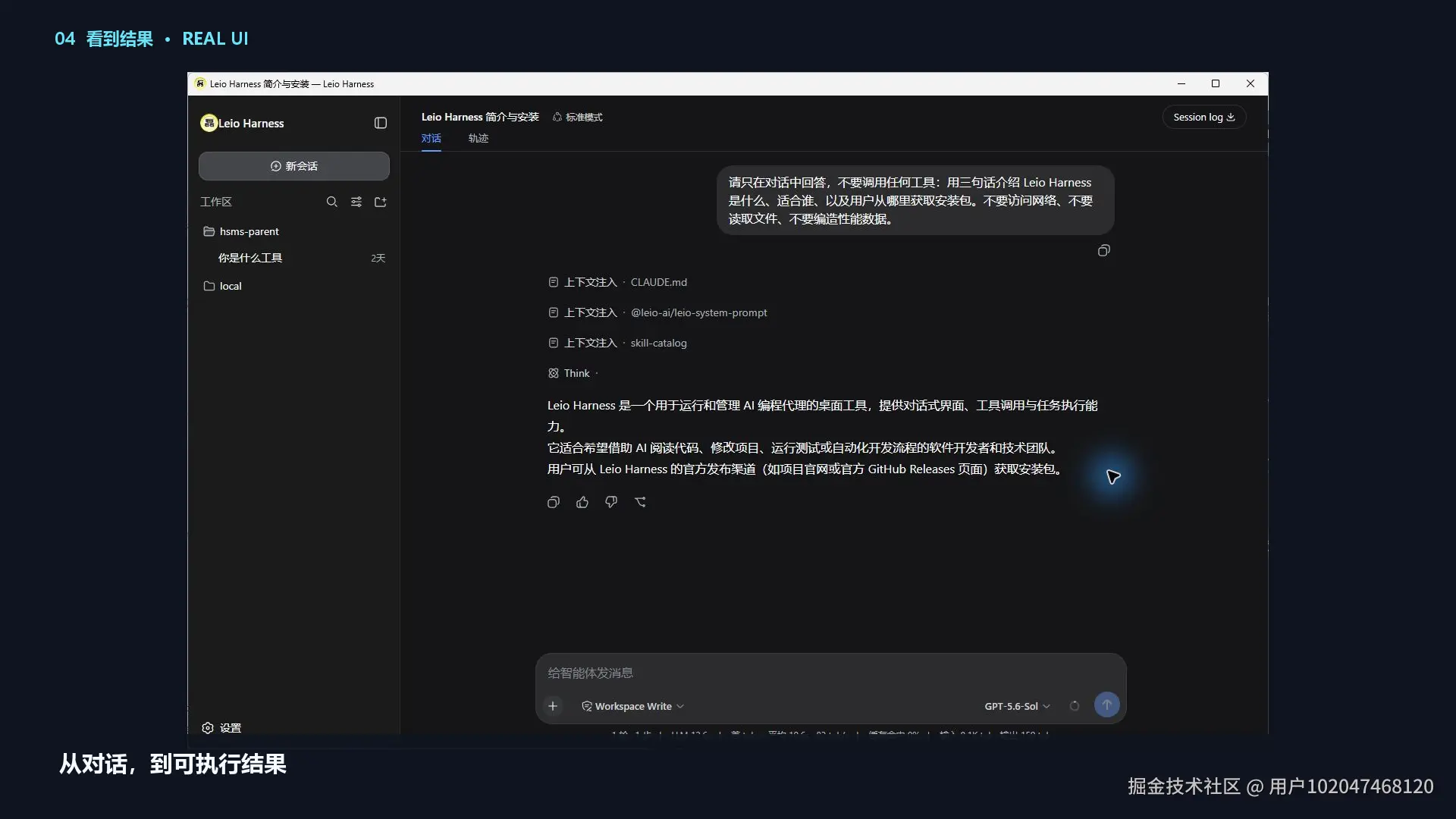
Task: Click the 标准模式 mode indicator
Action: tap(578, 117)
